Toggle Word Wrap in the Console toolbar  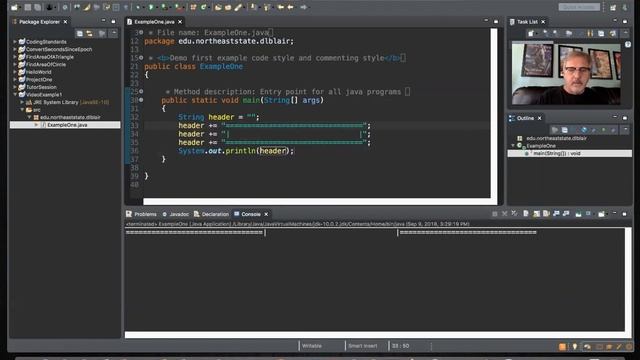tap(546, 214)
